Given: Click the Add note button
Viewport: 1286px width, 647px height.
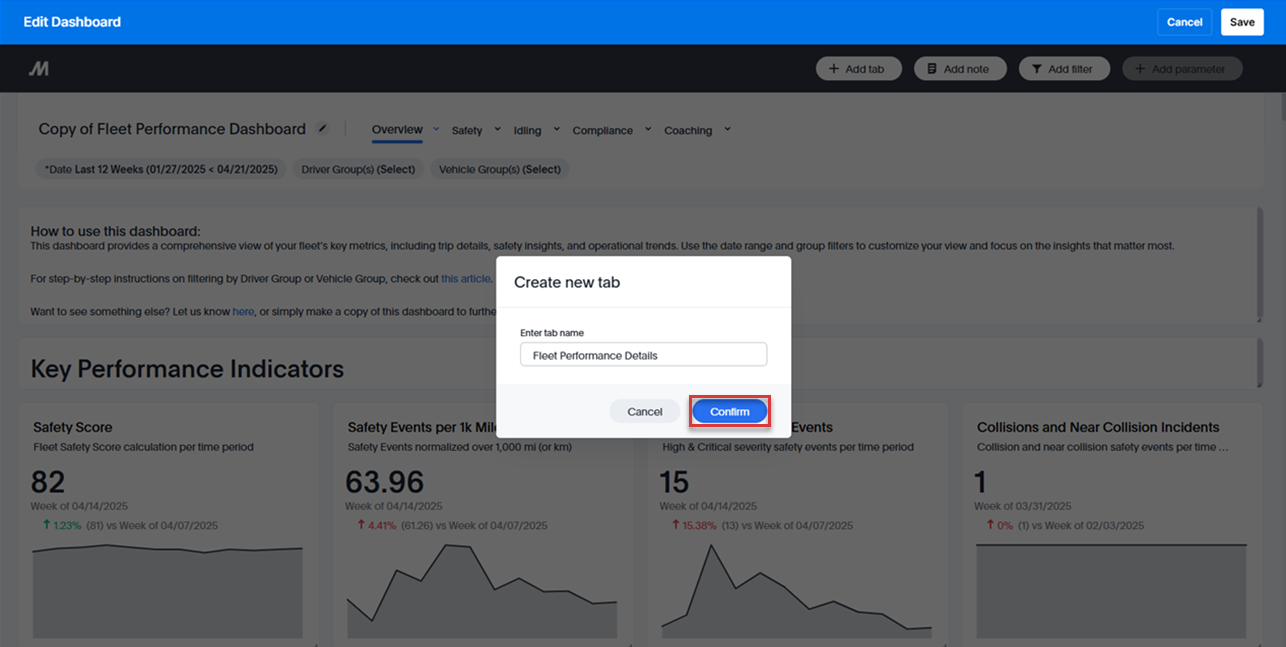Looking at the screenshot, I should click(x=957, y=69).
